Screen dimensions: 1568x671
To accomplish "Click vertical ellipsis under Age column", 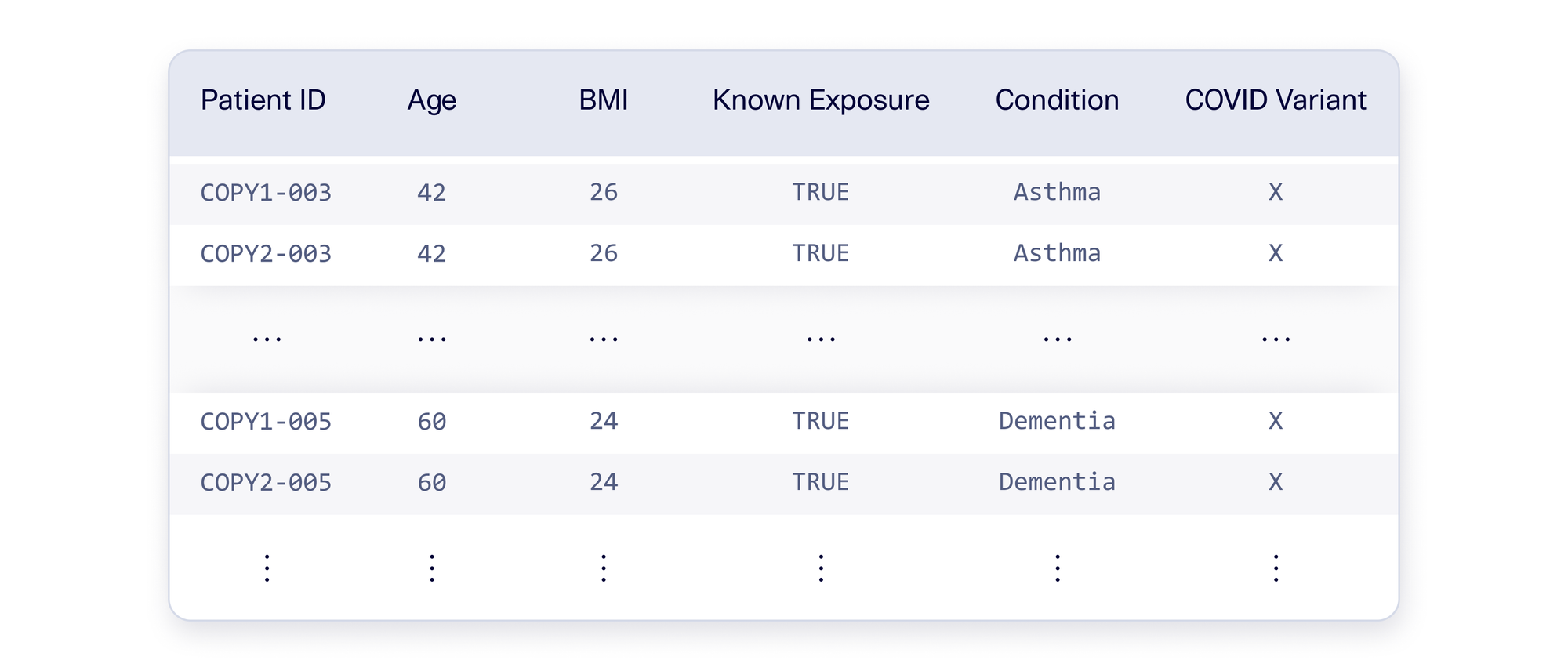I will point(432,568).
